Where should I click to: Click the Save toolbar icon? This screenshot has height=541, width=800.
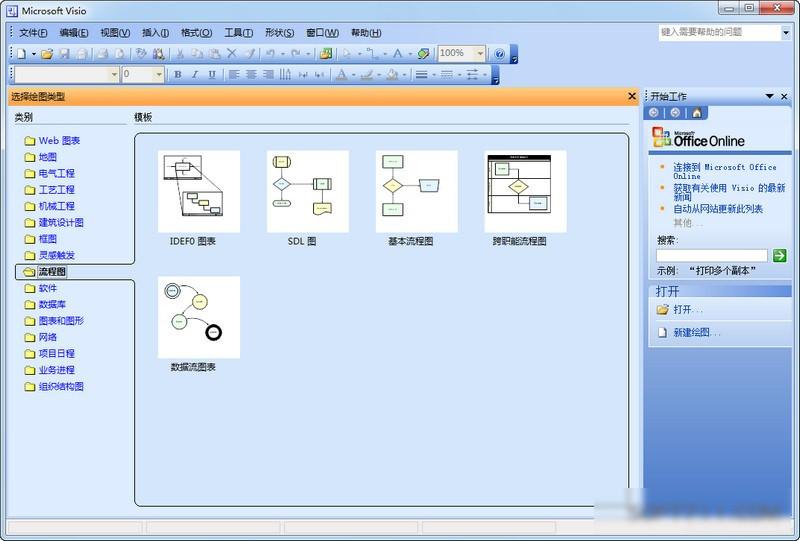coord(64,54)
